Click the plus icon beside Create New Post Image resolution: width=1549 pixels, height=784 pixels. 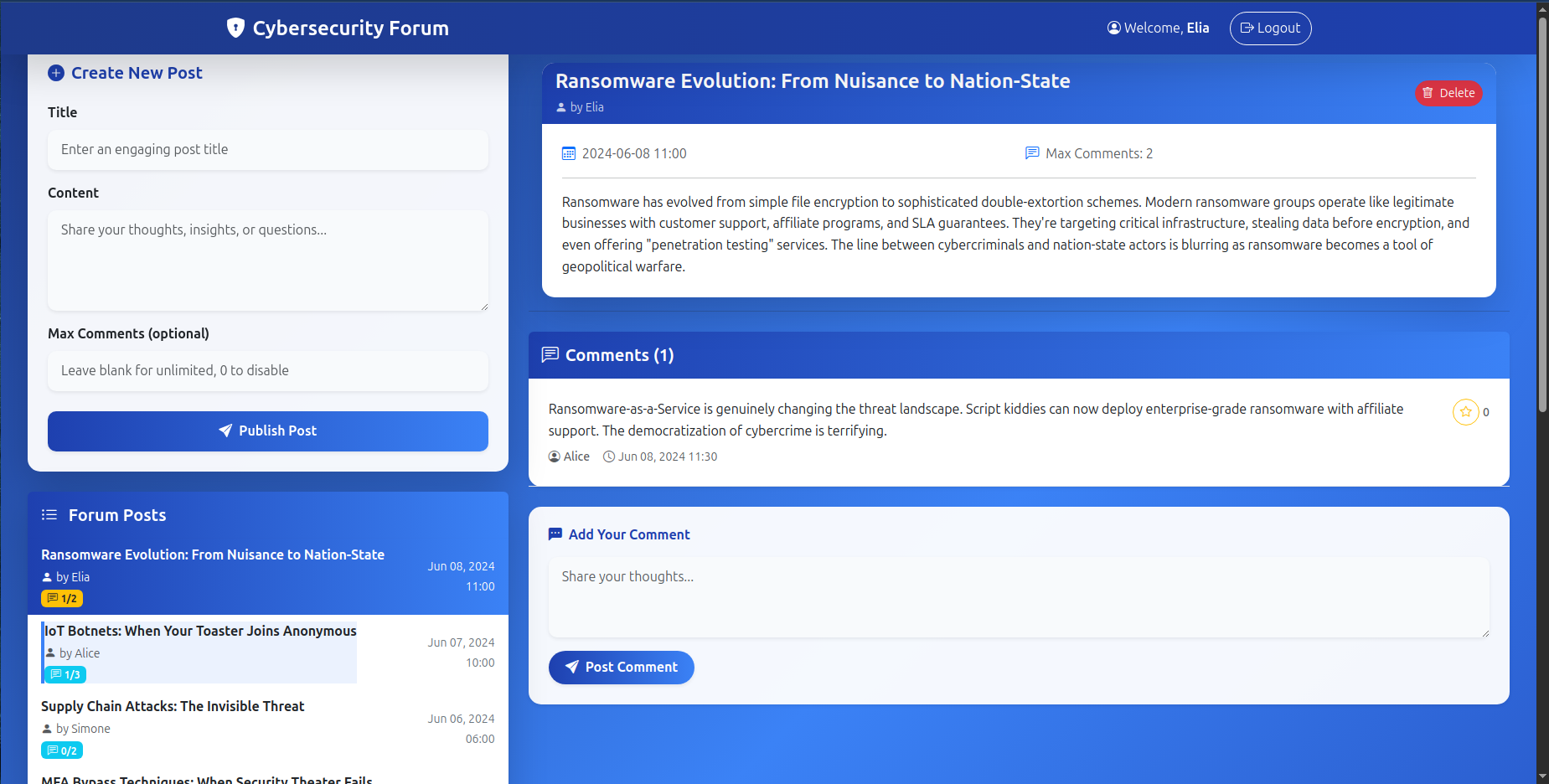[x=56, y=73]
